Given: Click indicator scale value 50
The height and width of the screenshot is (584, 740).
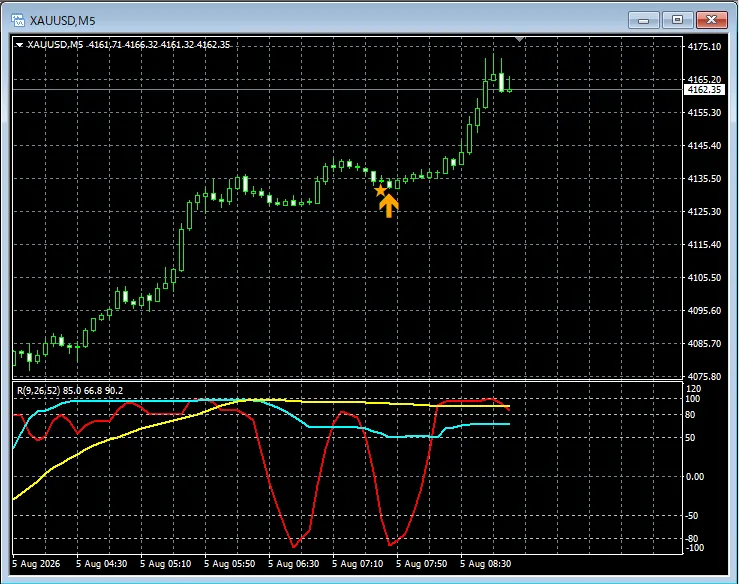Looking at the screenshot, I should (690, 438).
